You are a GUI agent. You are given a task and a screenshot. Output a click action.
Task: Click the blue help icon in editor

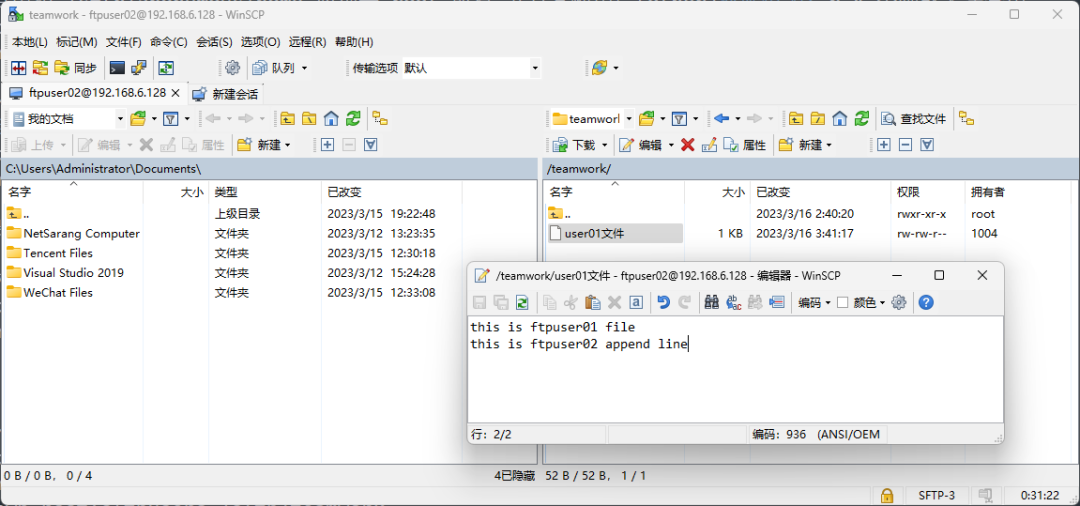(926, 302)
